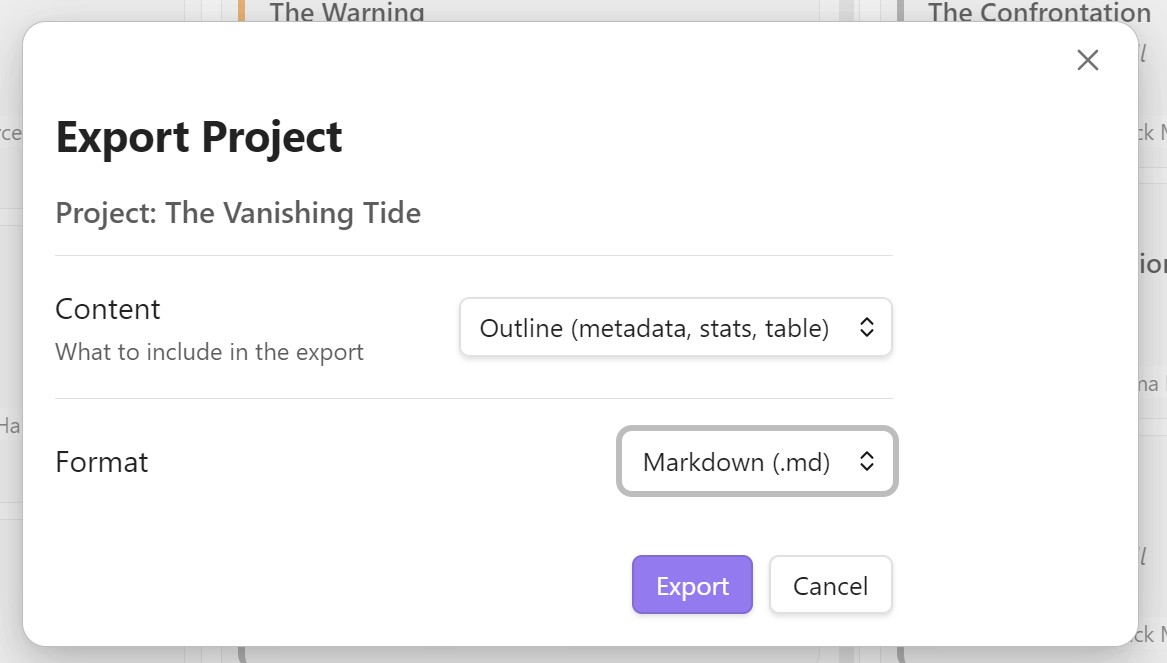Image resolution: width=1167 pixels, height=663 pixels.
Task: Click "What to include in the export" hint
Action: [x=209, y=352]
